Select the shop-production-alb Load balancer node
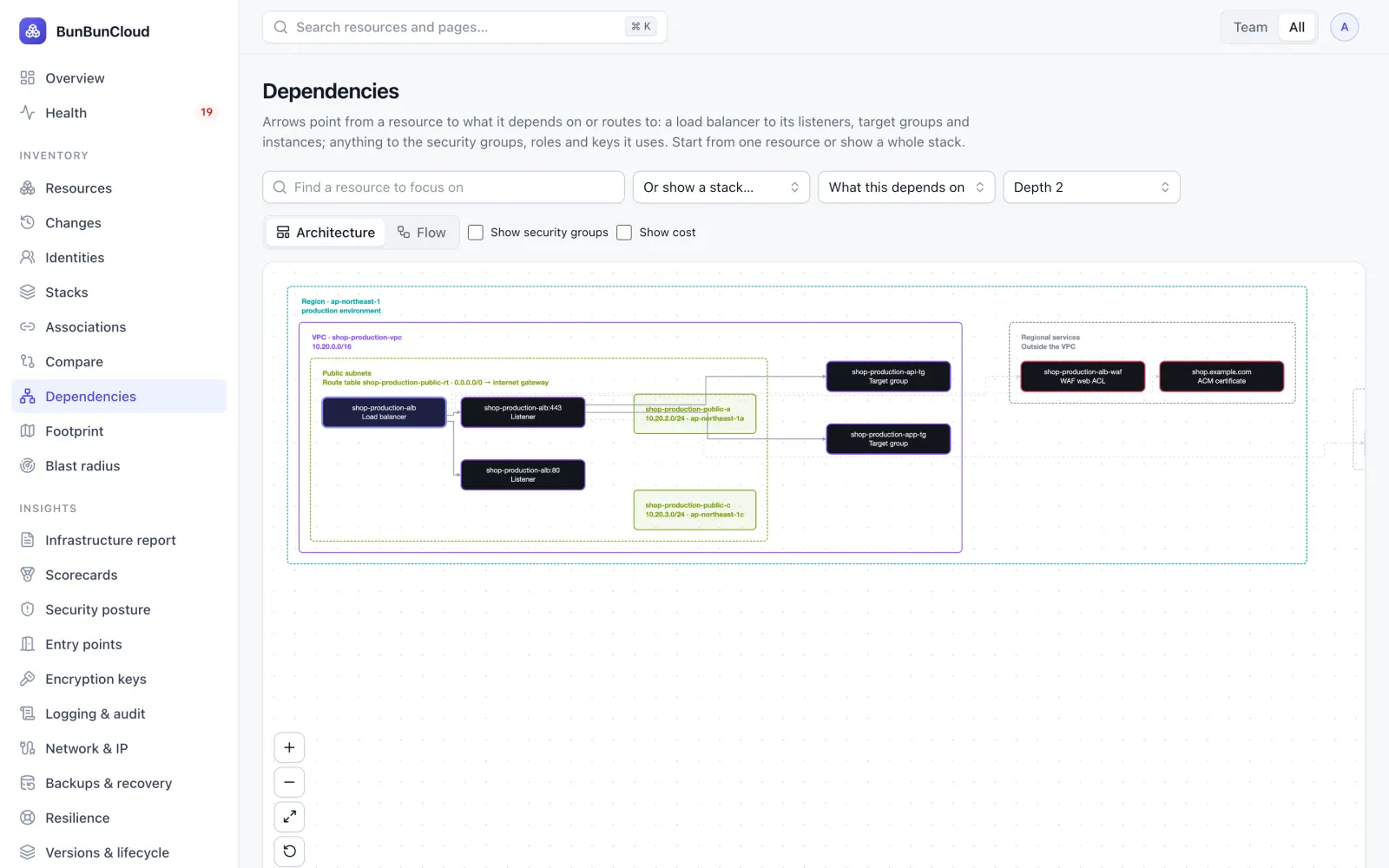Viewport: 1389px width, 868px height. (x=384, y=412)
